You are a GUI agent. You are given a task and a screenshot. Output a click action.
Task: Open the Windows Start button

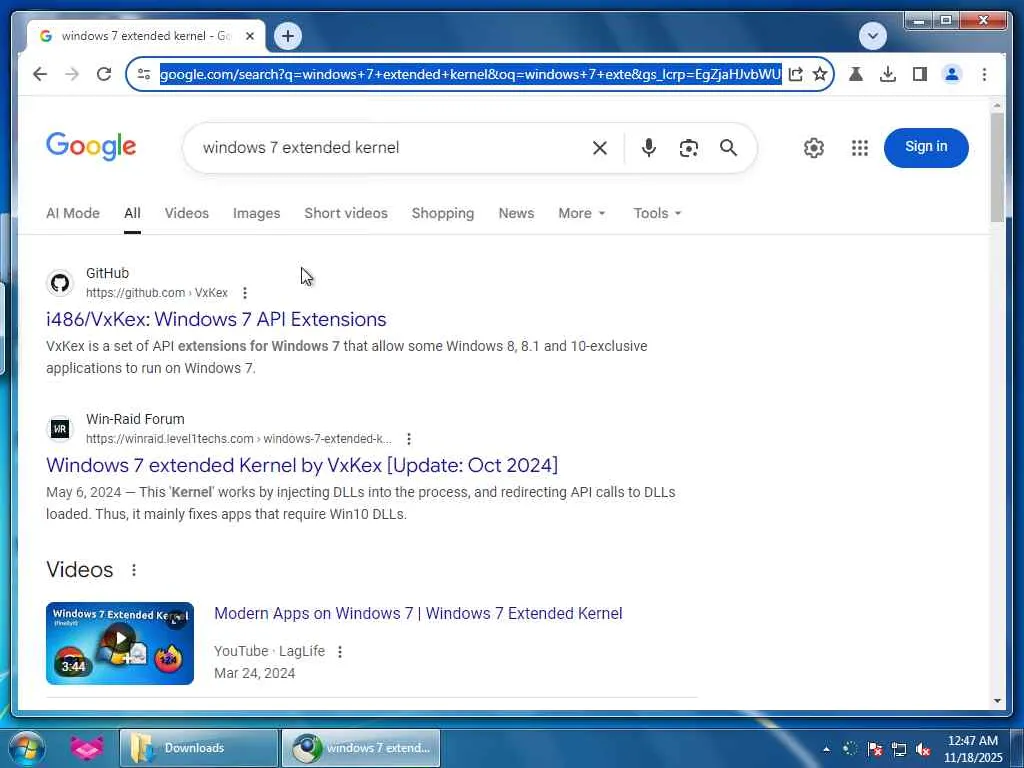click(x=27, y=748)
